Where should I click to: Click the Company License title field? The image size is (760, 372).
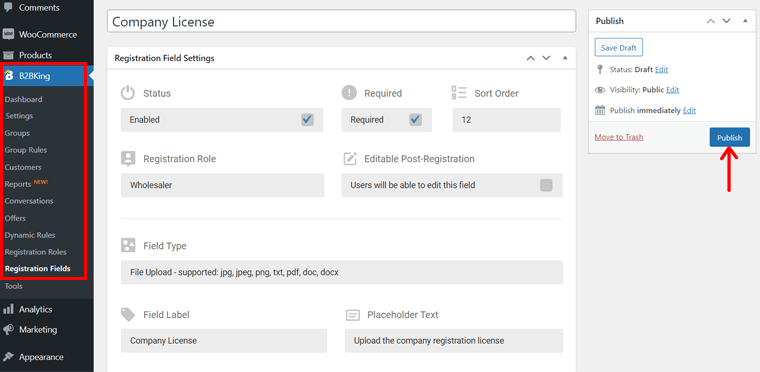[341, 21]
